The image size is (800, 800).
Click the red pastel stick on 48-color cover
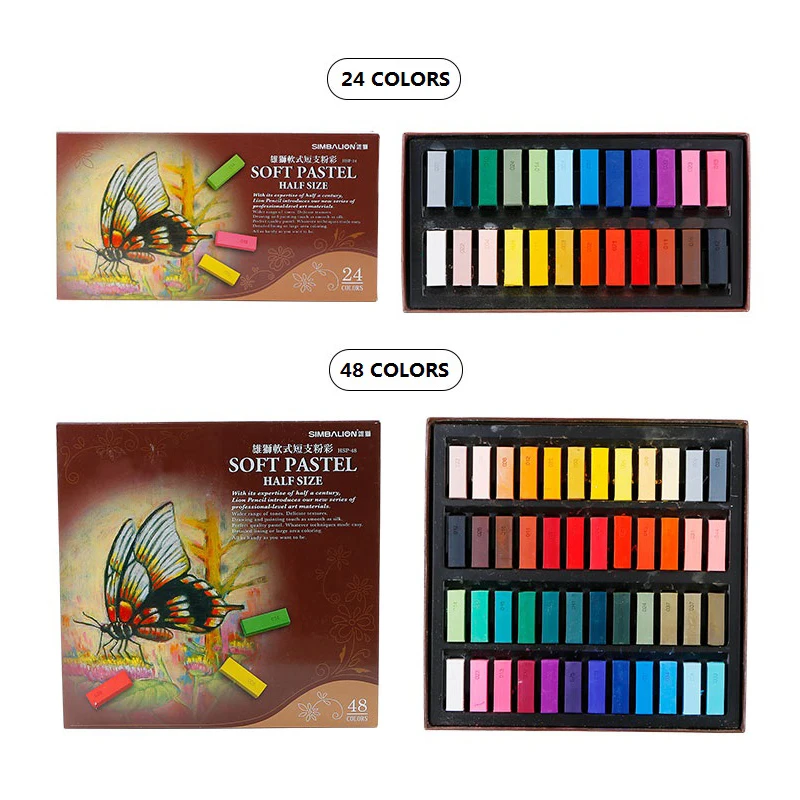click(x=109, y=689)
